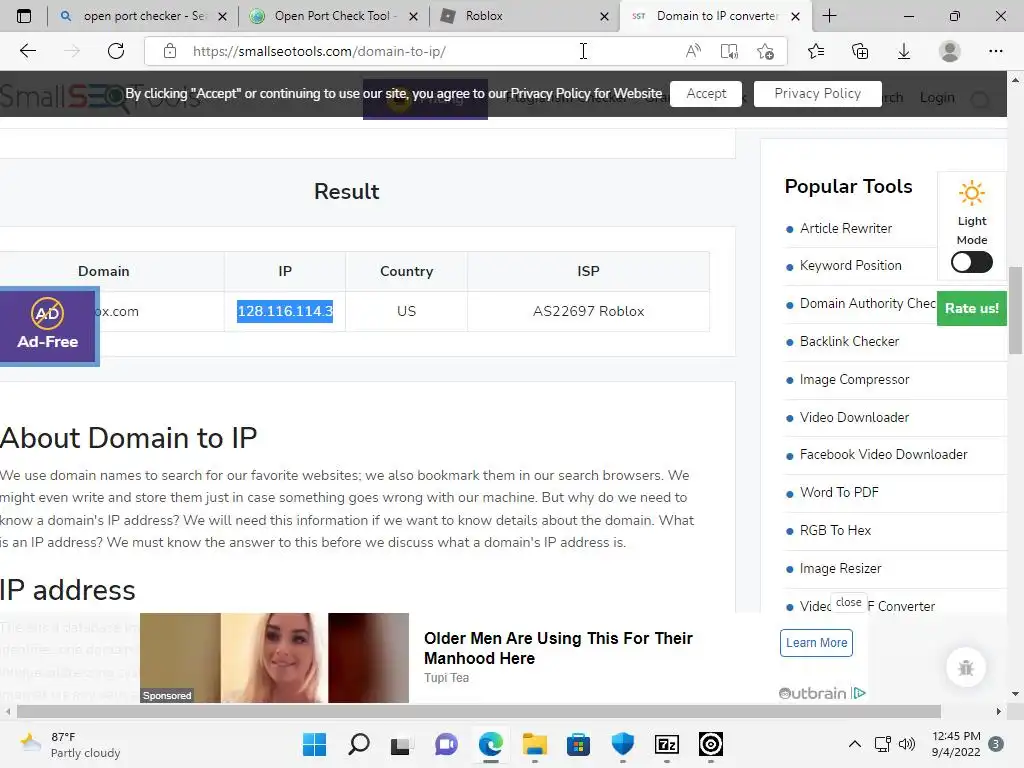Close the bottom ad with close label
This screenshot has height=768, width=1024.
point(848,602)
